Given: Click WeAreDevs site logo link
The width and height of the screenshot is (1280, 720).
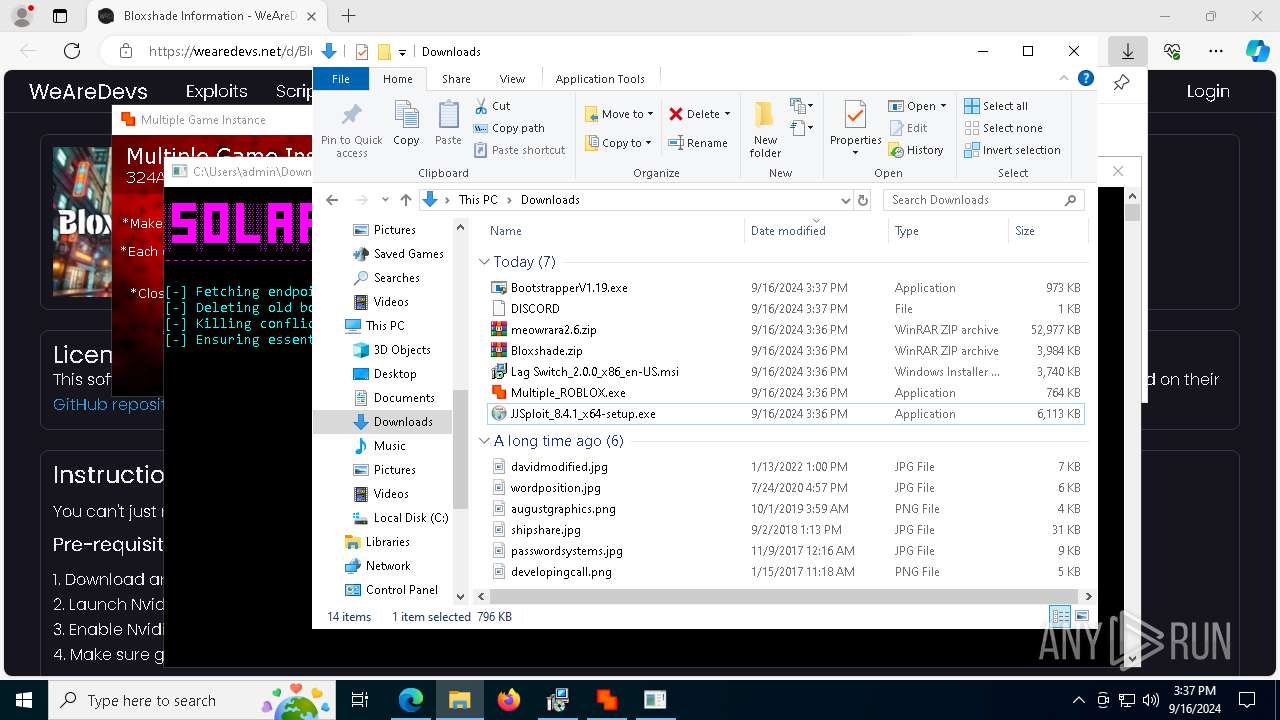Looking at the screenshot, I should [88, 91].
